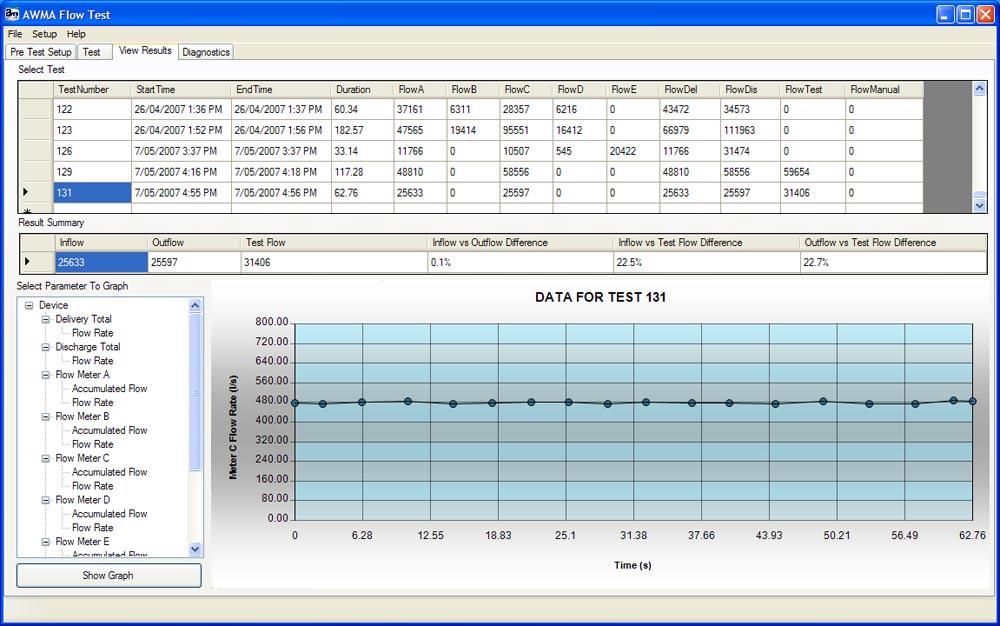Collapse the Discharge Total node
The width and height of the screenshot is (1000, 626).
(45, 347)
